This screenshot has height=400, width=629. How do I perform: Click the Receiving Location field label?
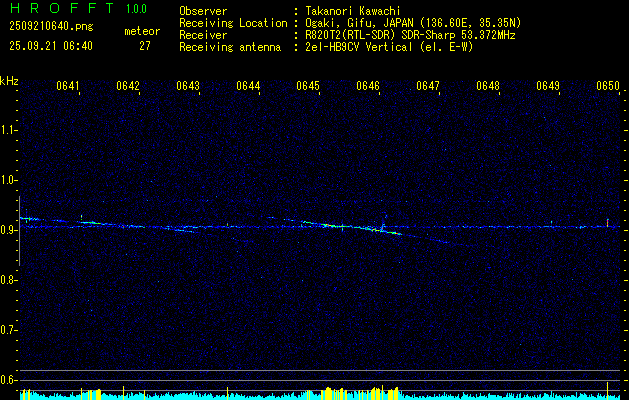[x=233, y=23]
